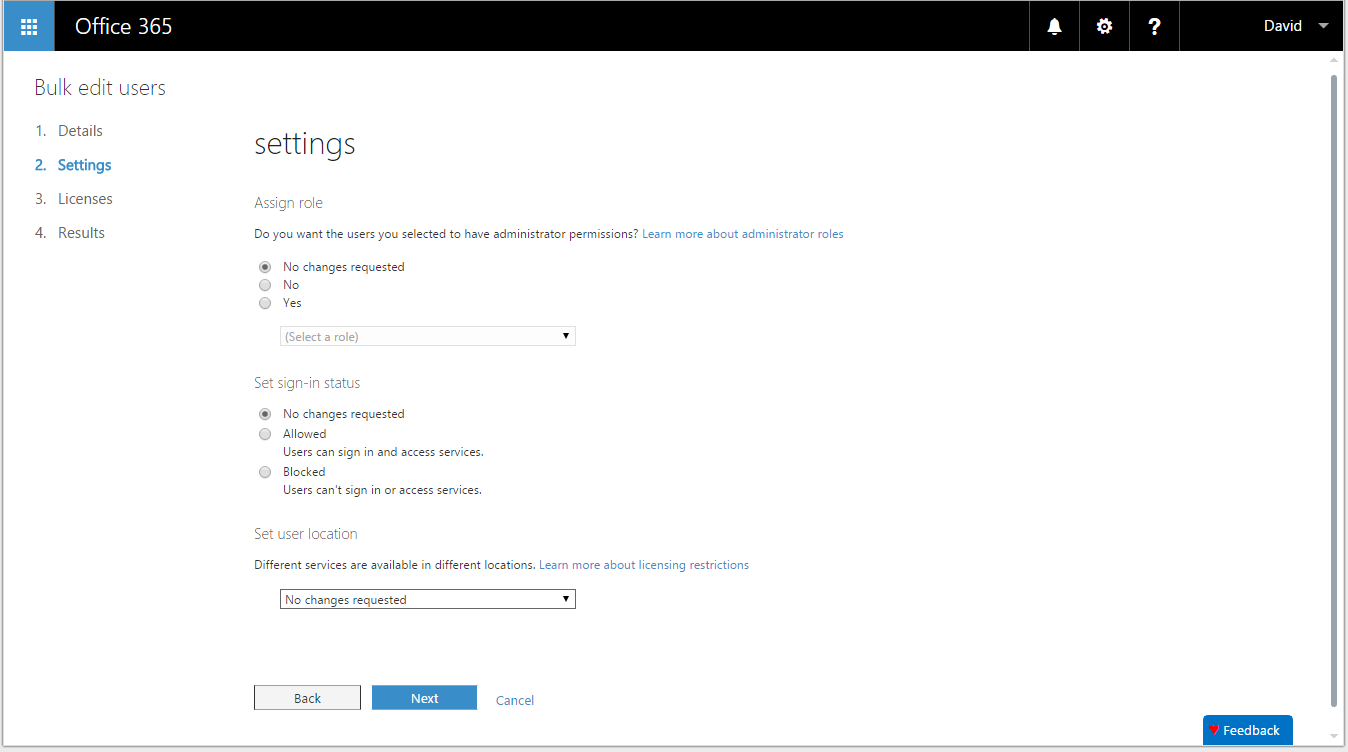
Task: Go to the Results step
Action: pos(81,233)
